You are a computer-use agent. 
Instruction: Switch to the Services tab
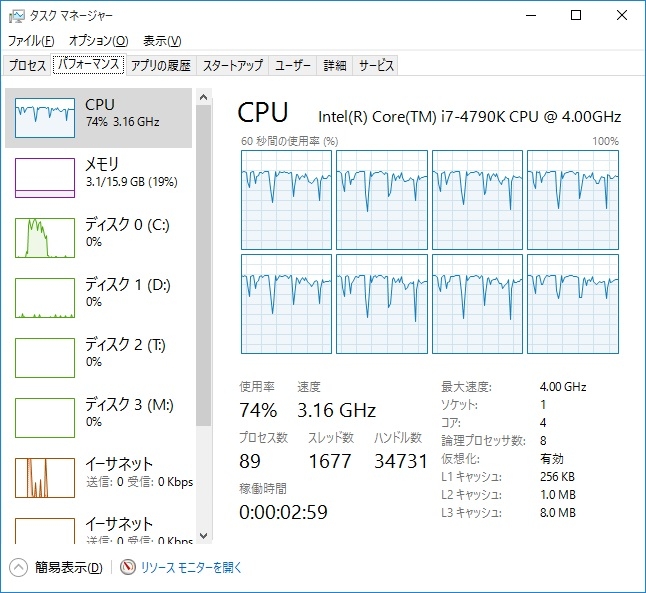[376, 65]
